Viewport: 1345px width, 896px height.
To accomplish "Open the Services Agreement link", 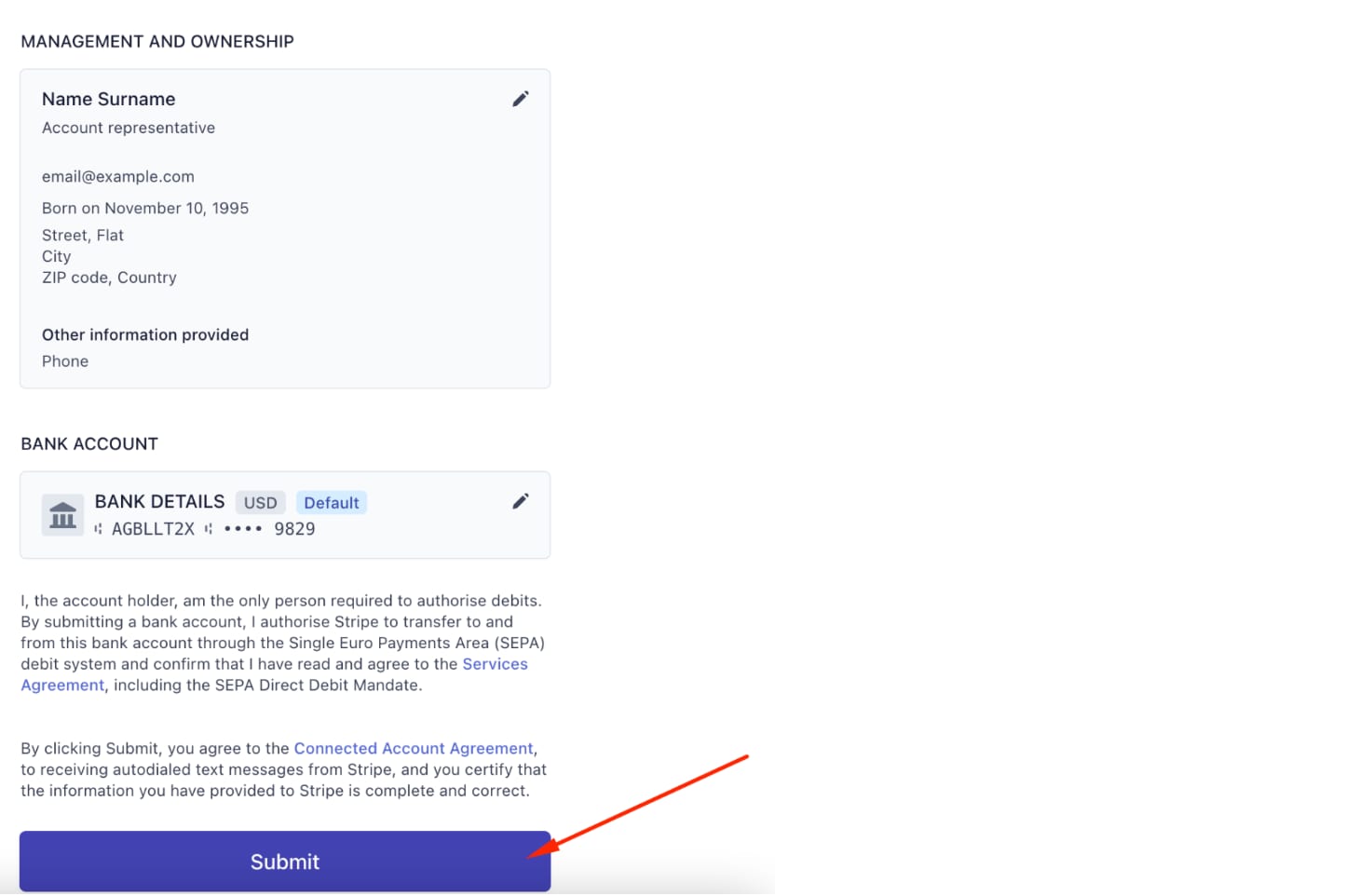I will tap(495, 664).
